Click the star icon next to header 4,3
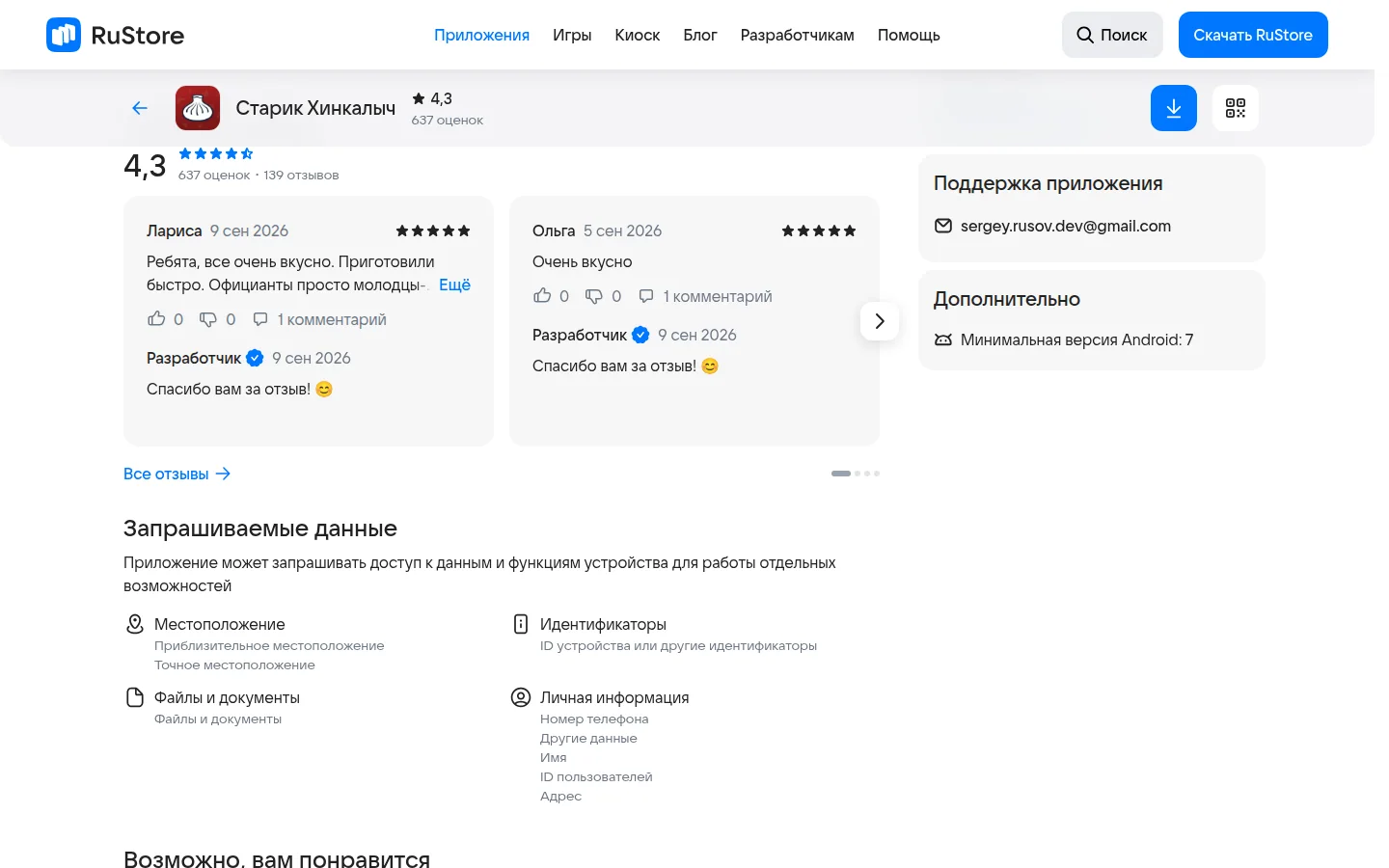 click(419, 98)
